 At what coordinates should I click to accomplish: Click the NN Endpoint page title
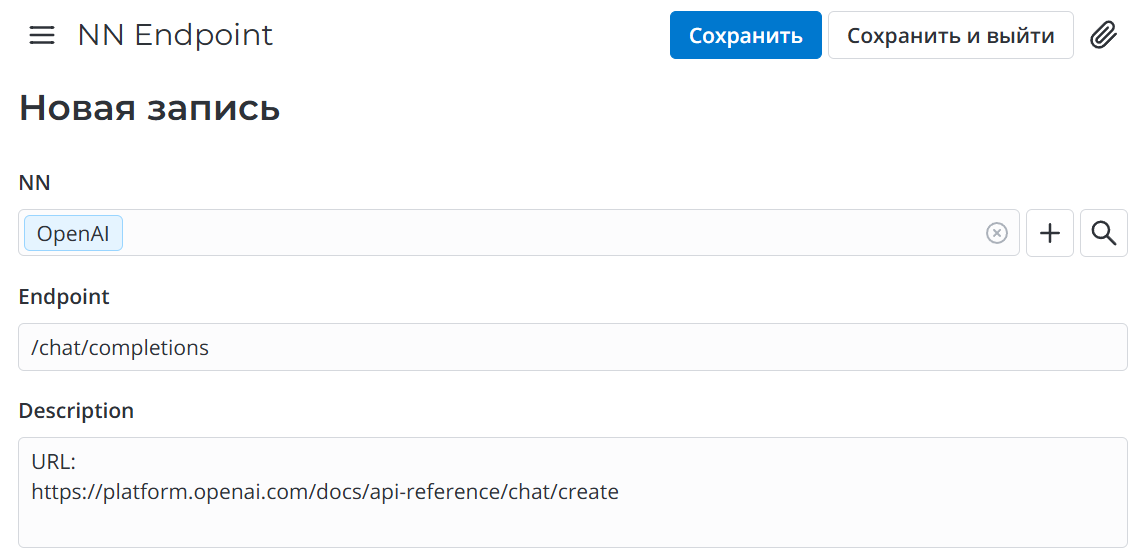[176, 35]
